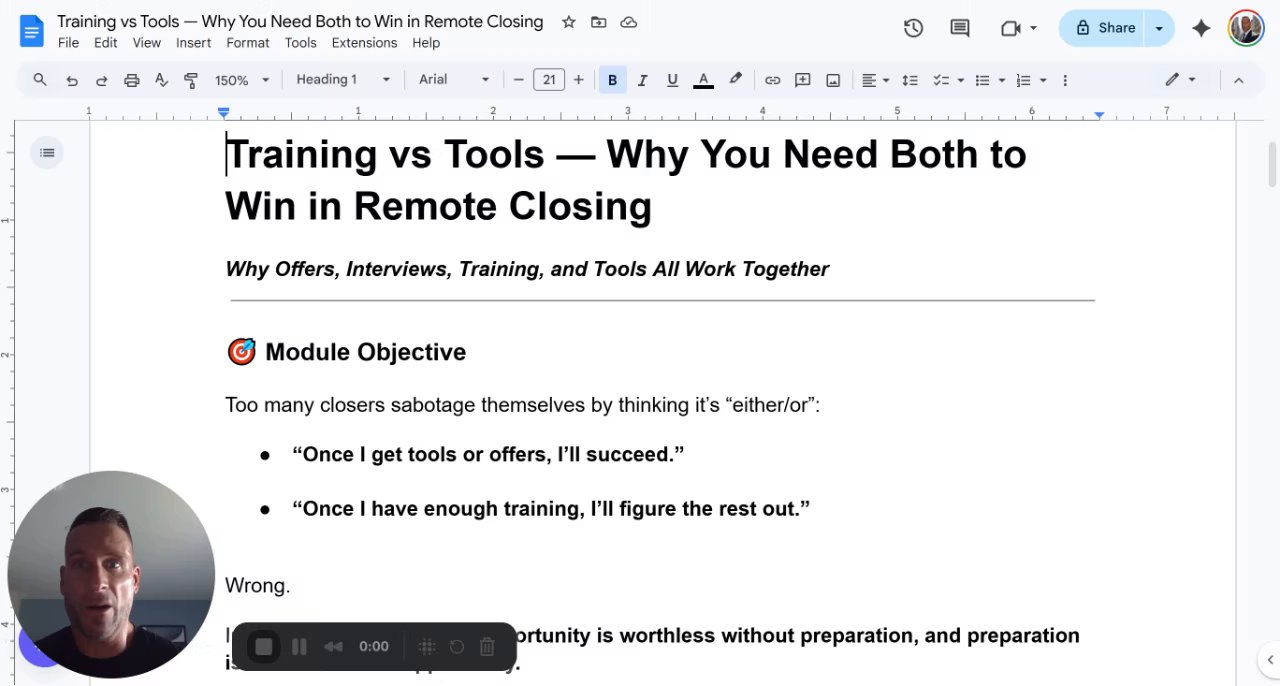Open Share options dropdown arrow

[x=1159, y=28]
